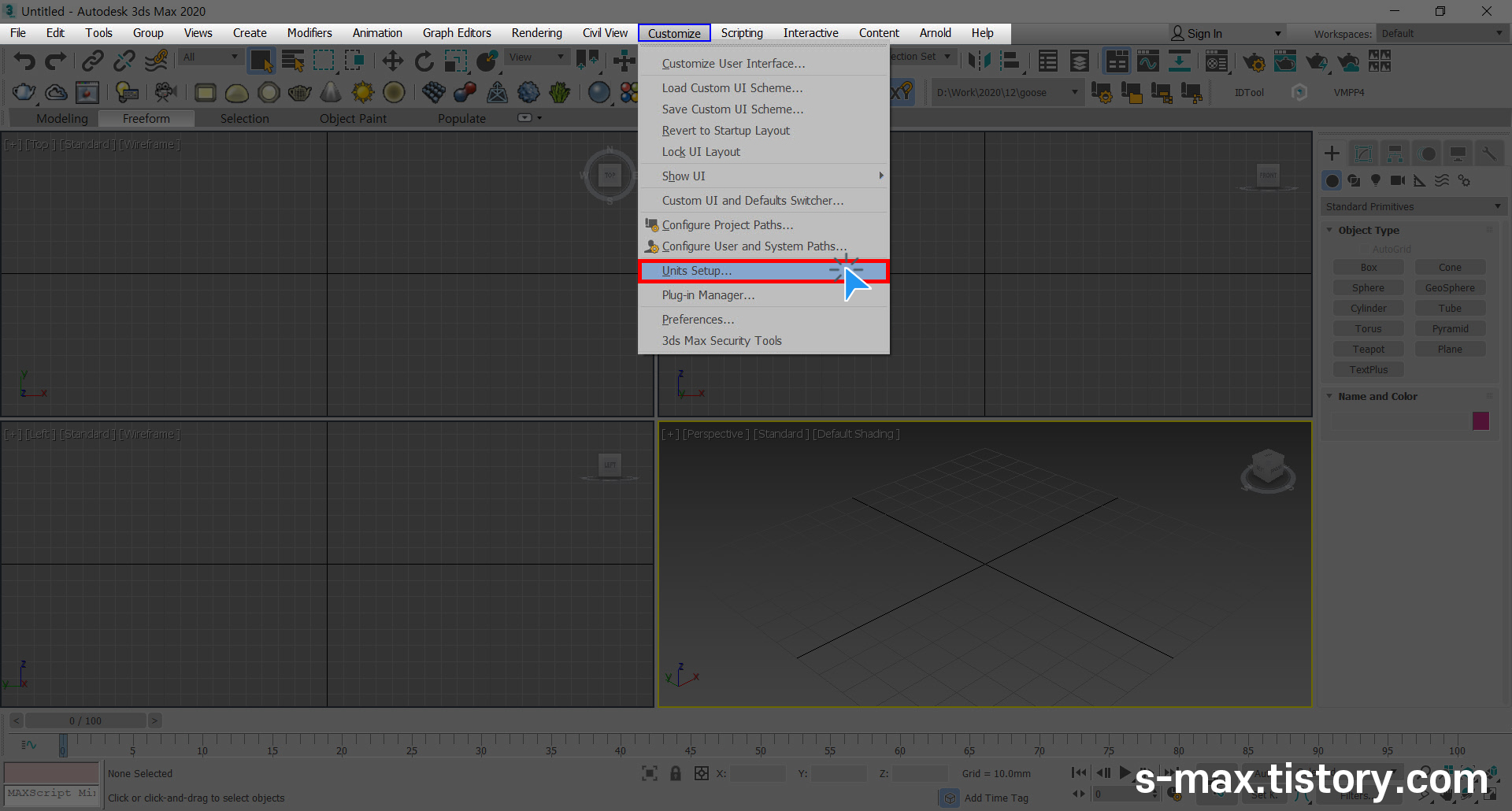Select Space Warps category icon

pos(1442,181)
